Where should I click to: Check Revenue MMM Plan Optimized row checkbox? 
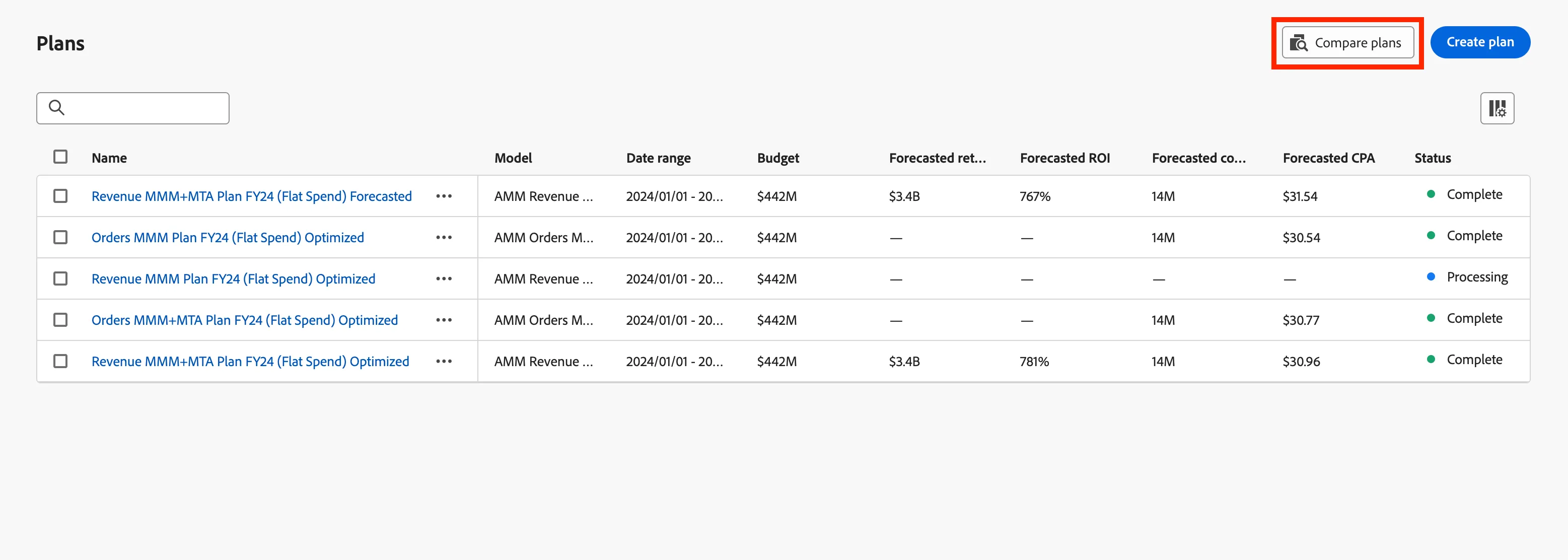click(60, 279)
